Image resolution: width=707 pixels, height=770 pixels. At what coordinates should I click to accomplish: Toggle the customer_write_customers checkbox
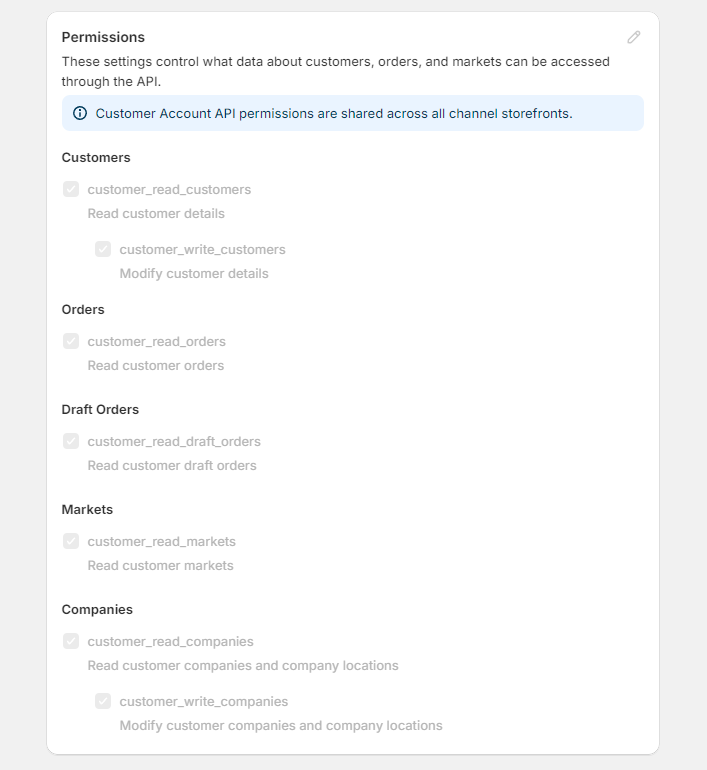click(103, 249)
